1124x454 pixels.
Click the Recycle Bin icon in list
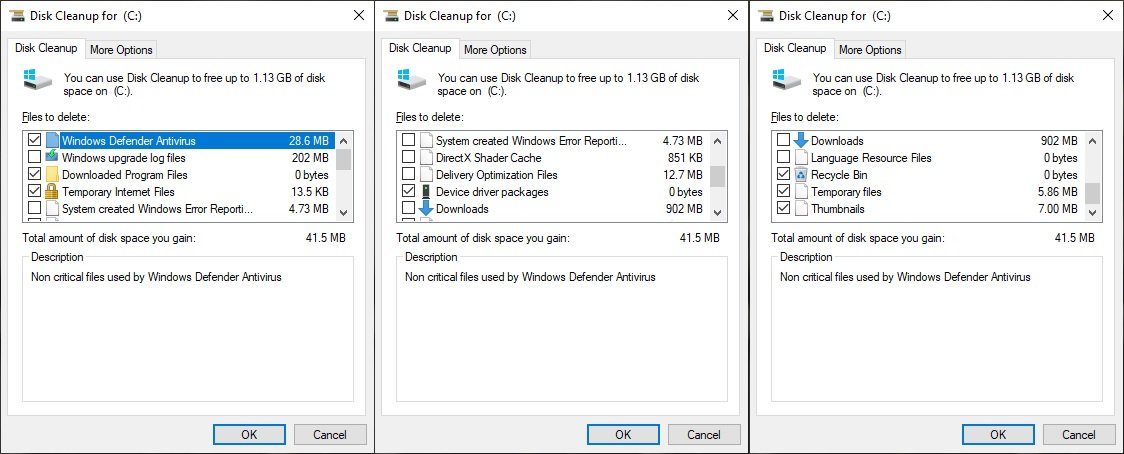(801, 175)
